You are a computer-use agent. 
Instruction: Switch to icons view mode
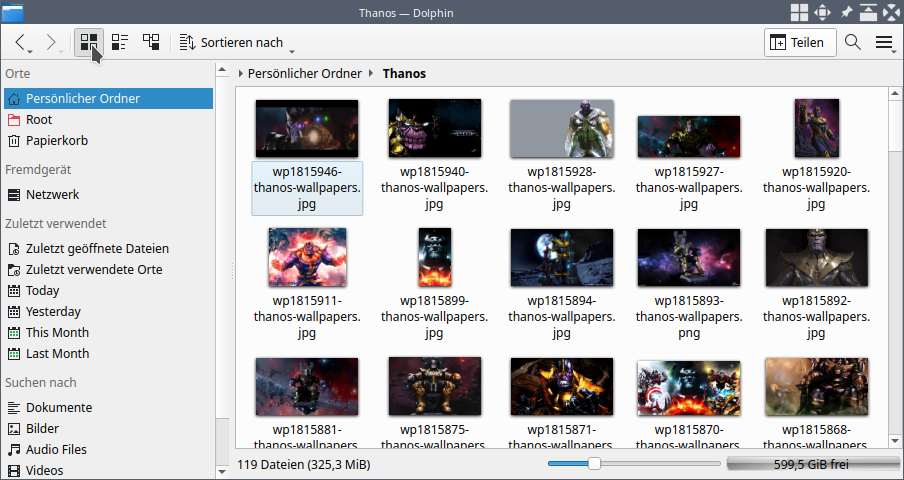tap(89, 42)
